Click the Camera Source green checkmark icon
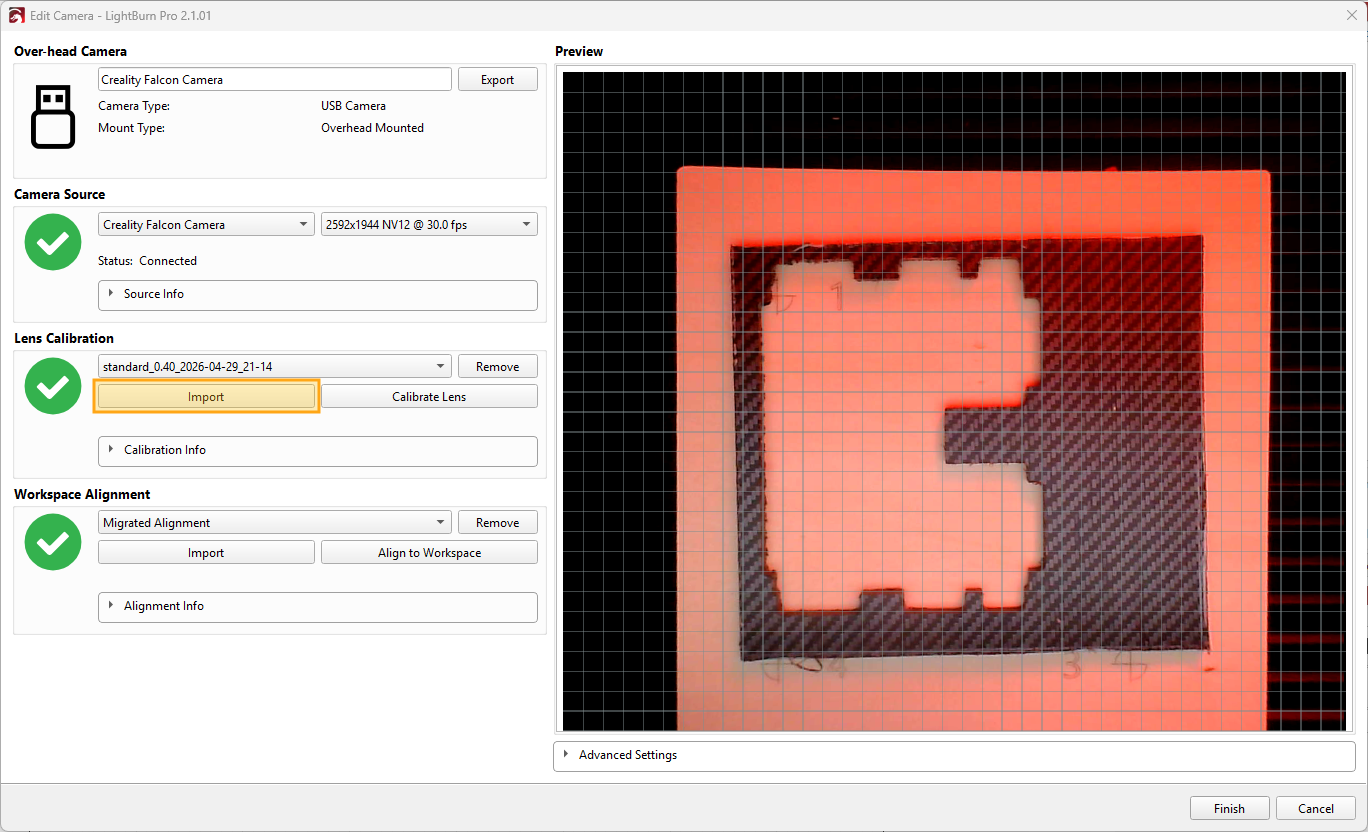 [53, 242]
